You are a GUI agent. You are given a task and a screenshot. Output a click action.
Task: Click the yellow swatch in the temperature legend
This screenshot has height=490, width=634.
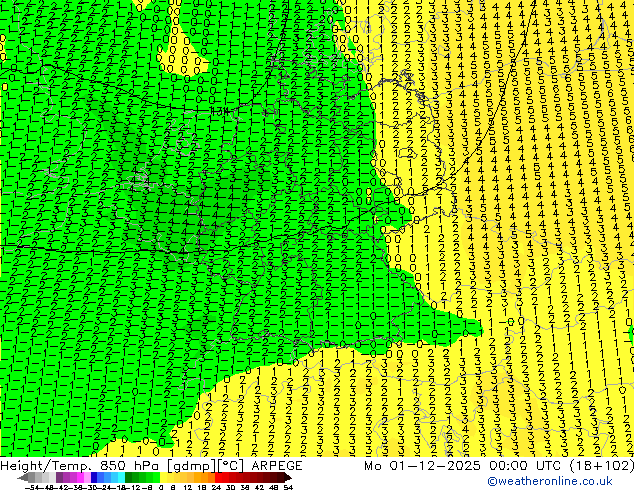163,477
